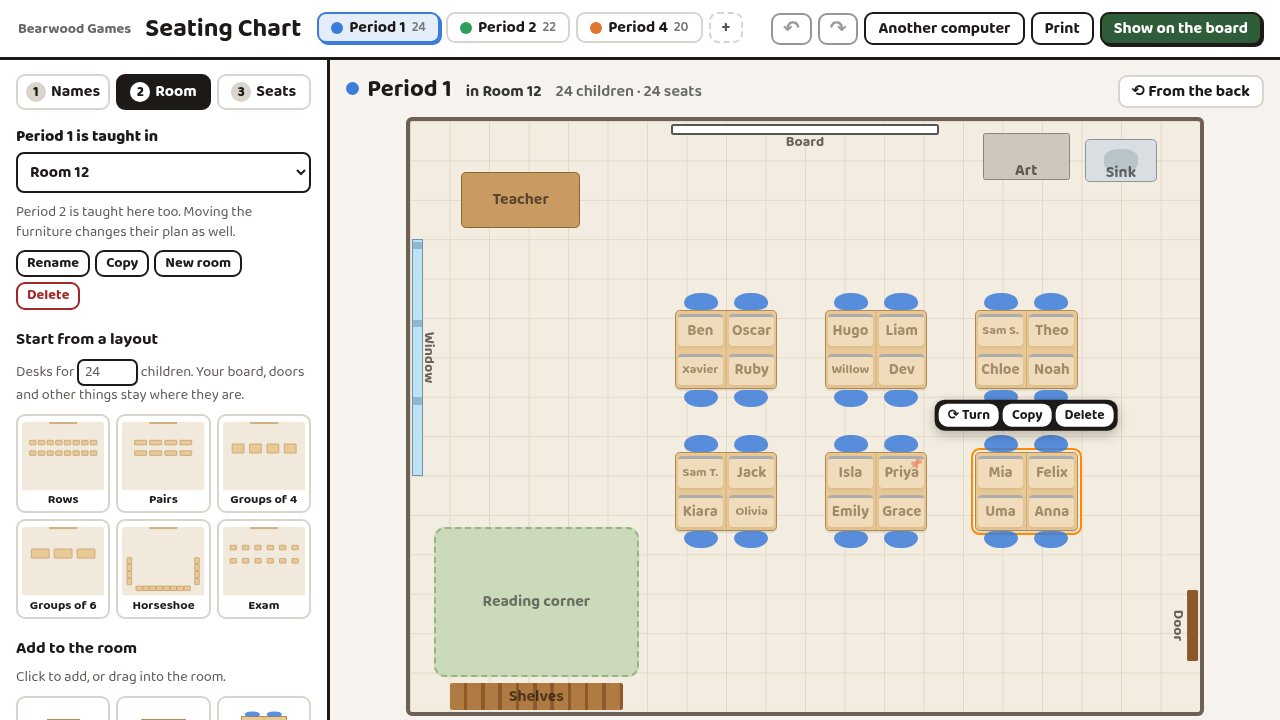Choose the Groups of 6 layout
Viewport: 1280px width, 720px height.
pos(63,569)
